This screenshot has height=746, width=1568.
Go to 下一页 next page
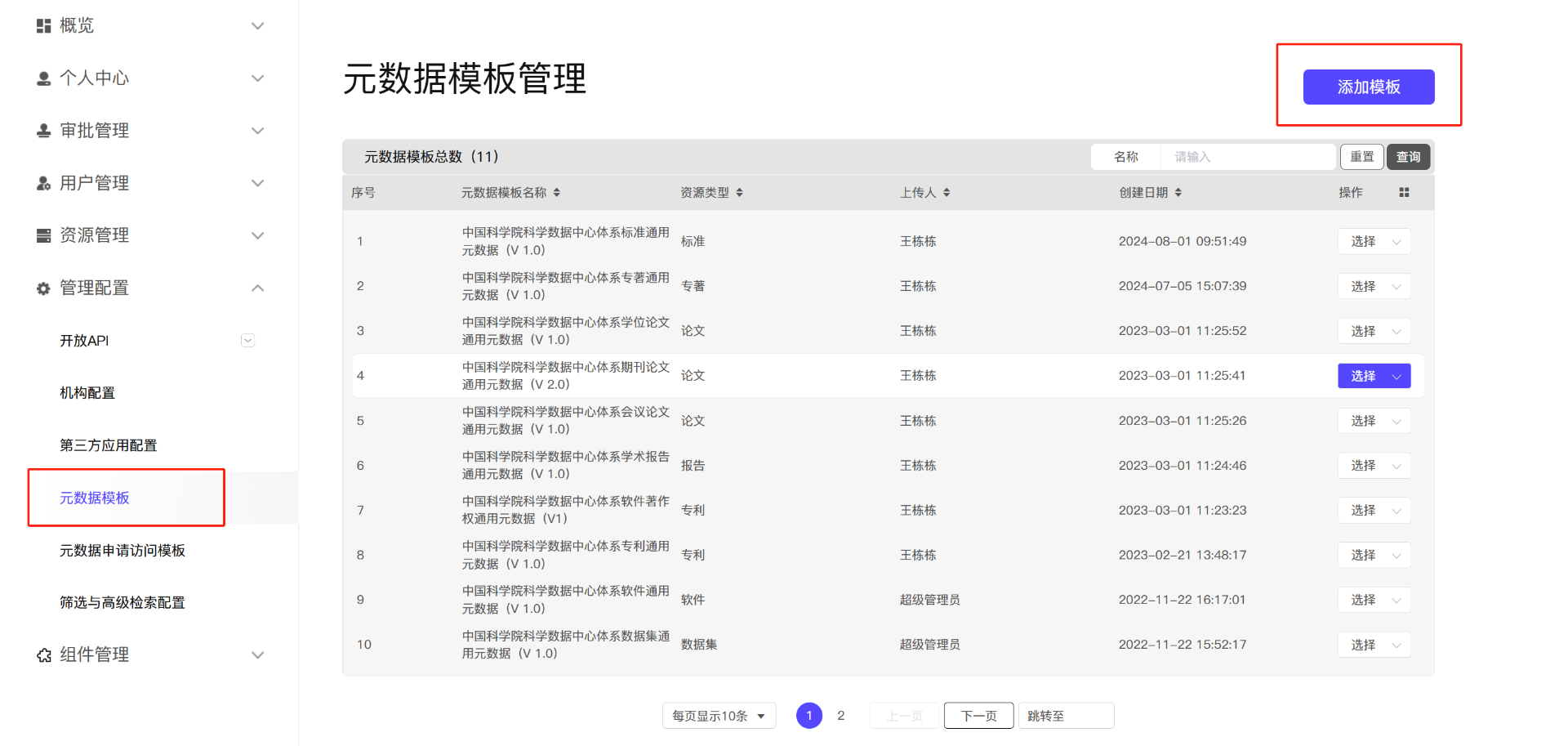click(x=979, y=716)
